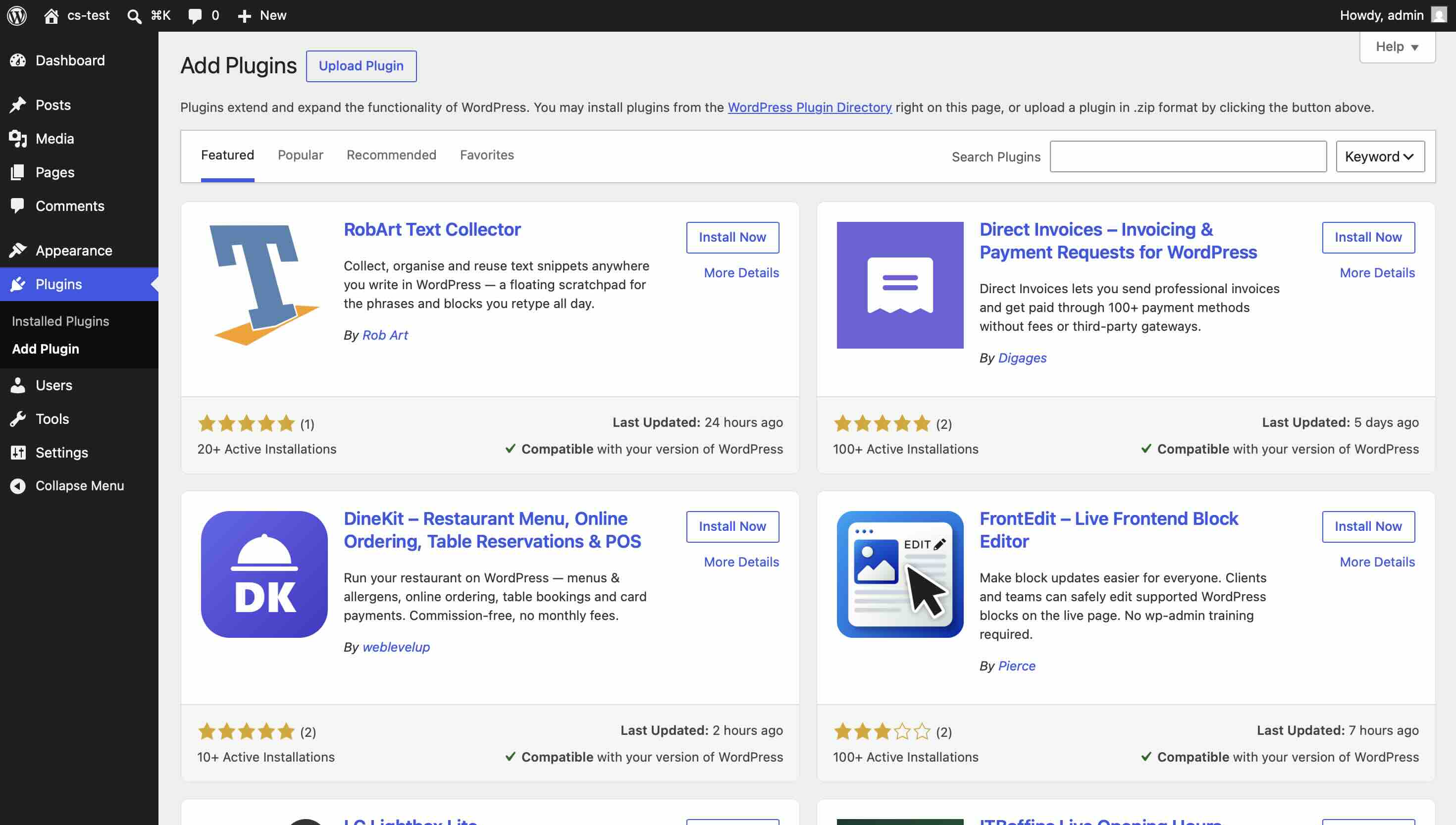Click Media icon in sidebar
The width and height of the screenshot is (1456, 825).
coord(18,138)
